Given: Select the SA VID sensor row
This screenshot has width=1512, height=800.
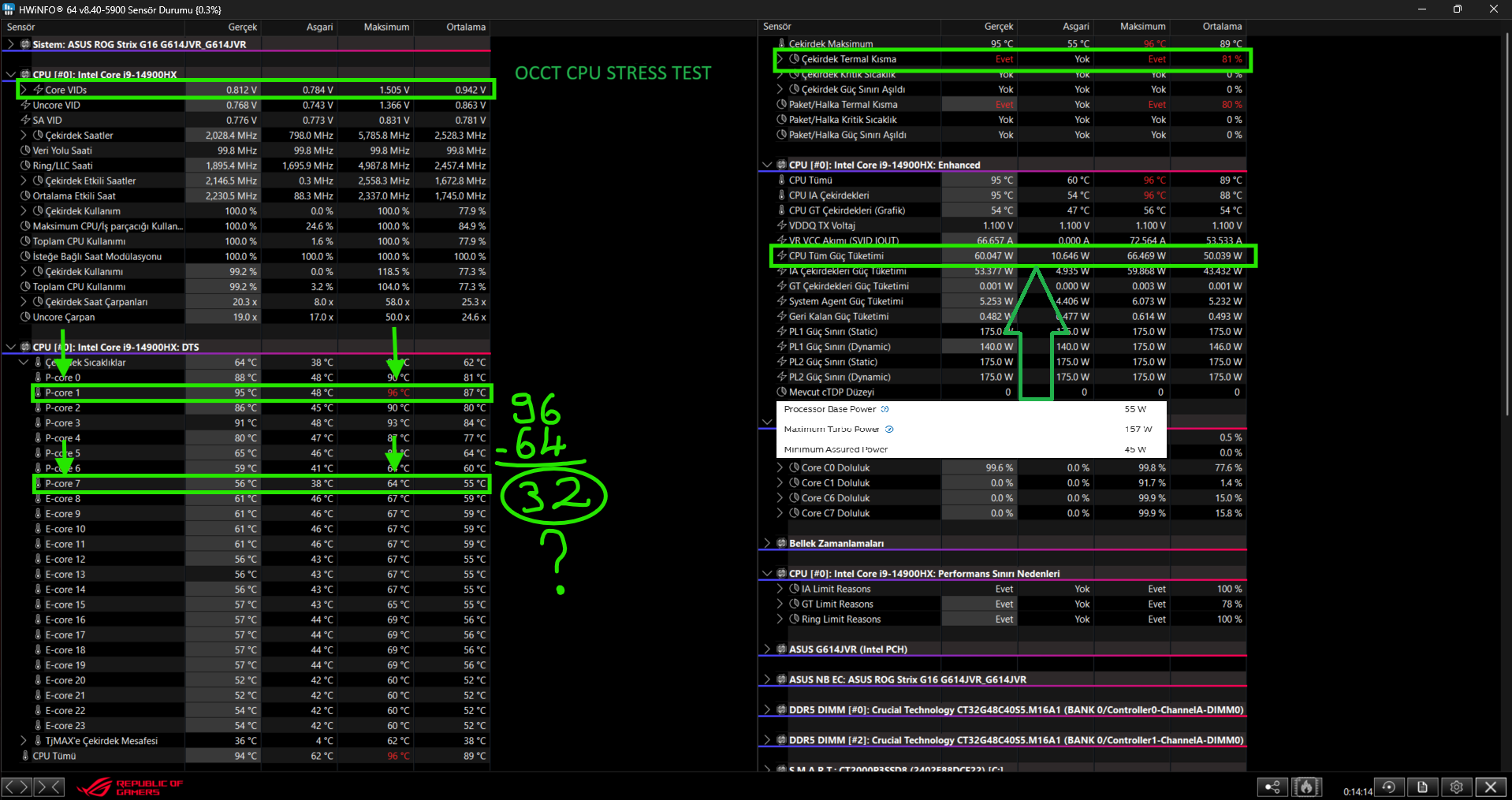Looking at the screenshot, I should [245, 120].
